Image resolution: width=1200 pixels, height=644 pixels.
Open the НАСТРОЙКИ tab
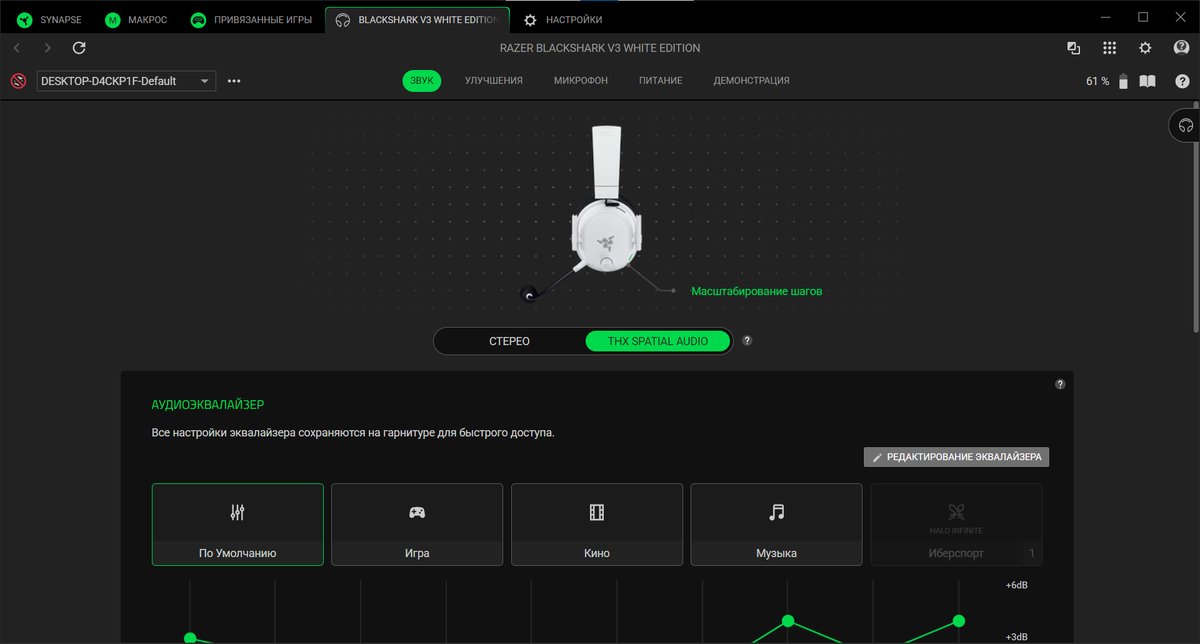pyautogui.click(x=563, y=19)
